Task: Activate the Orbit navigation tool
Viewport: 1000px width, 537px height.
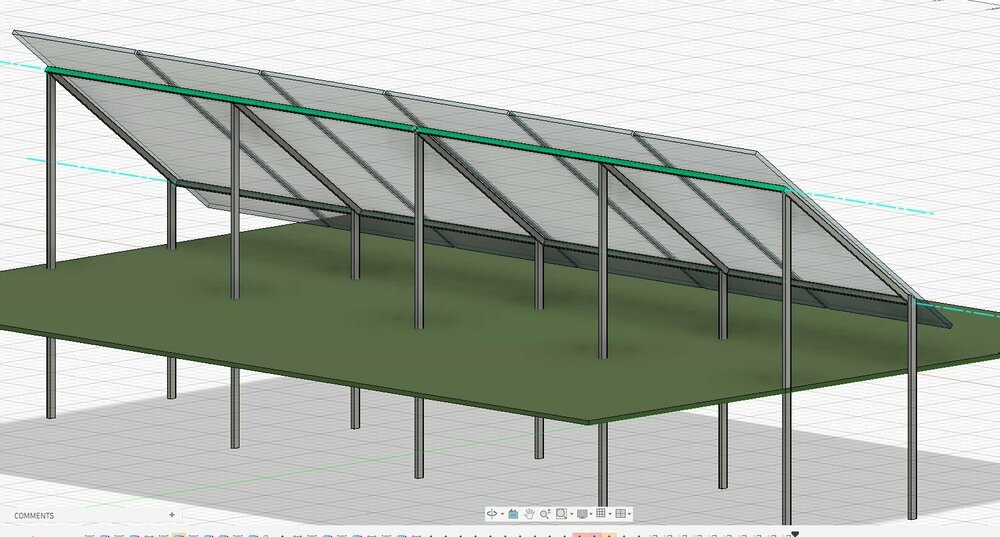Action: [492, 513]
